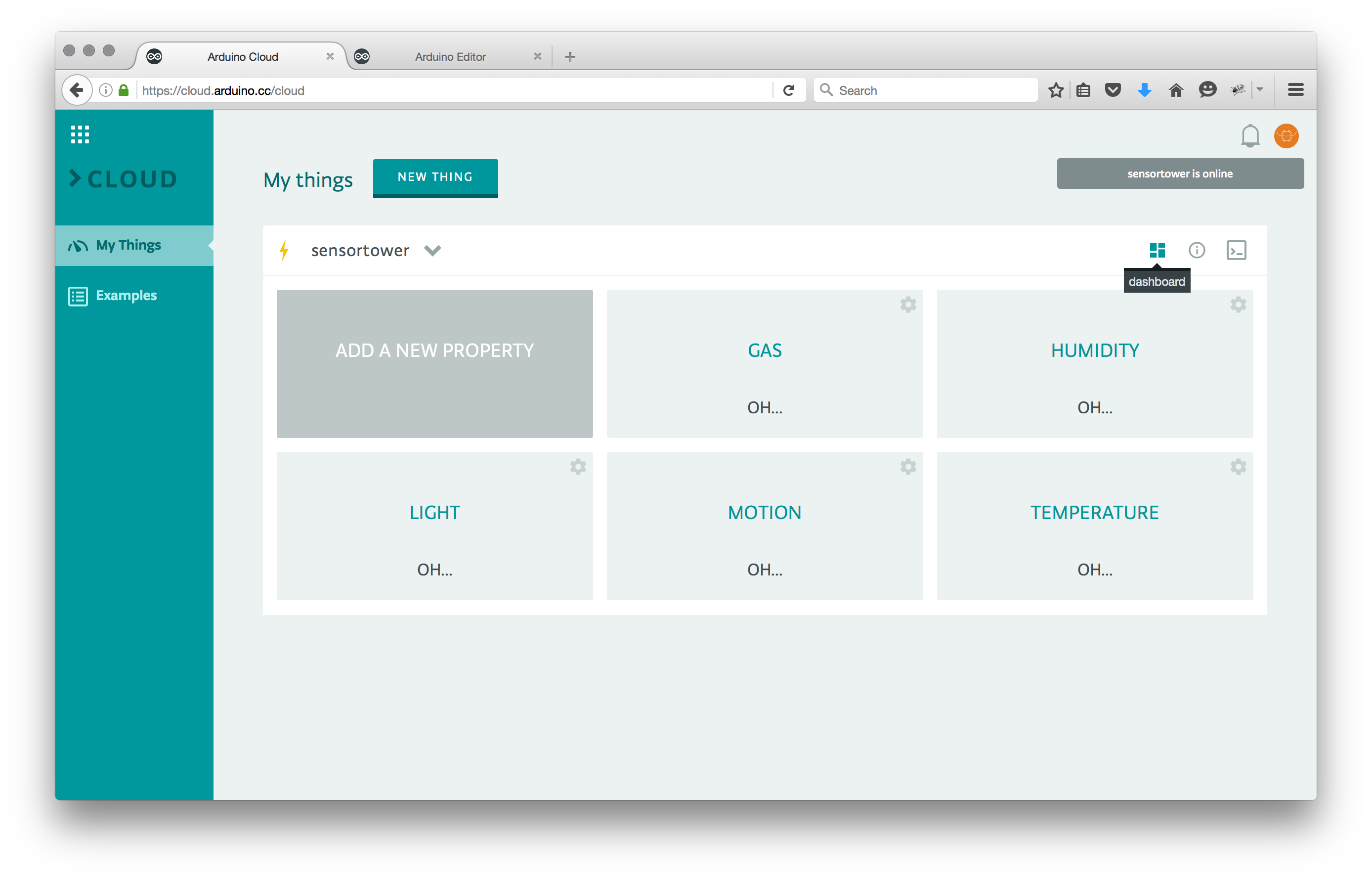Image resolution: width=1372 pixels, height=879 pixels.
Task: Select Examples in the sidebar
Action: [126, 296]
